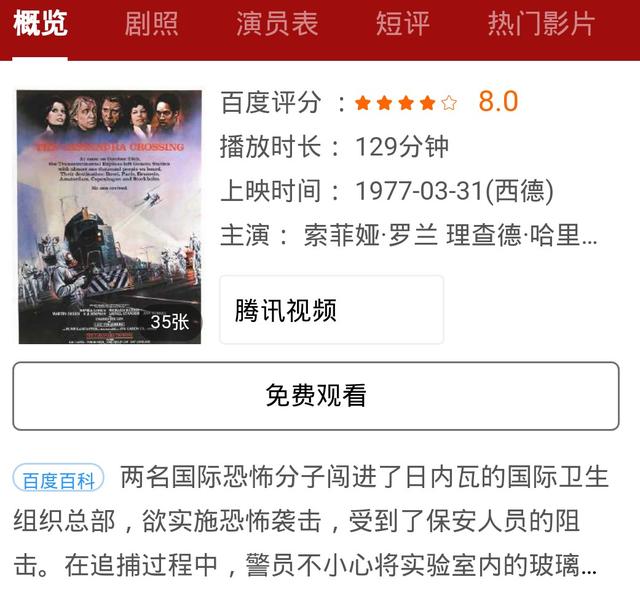Tap the 8.0 rating score

498,102
